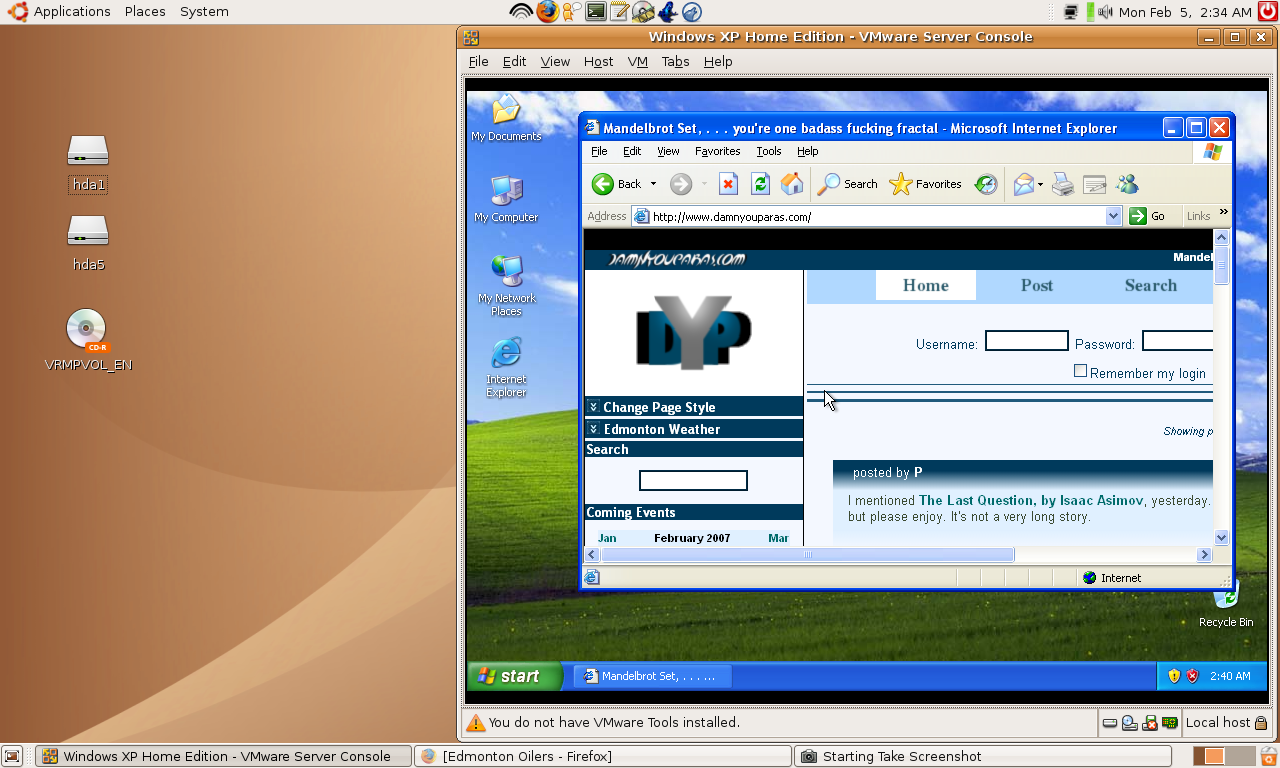Click the VMware CD-ROM device status icon
1280x768 pixels.
(1130, 723)
